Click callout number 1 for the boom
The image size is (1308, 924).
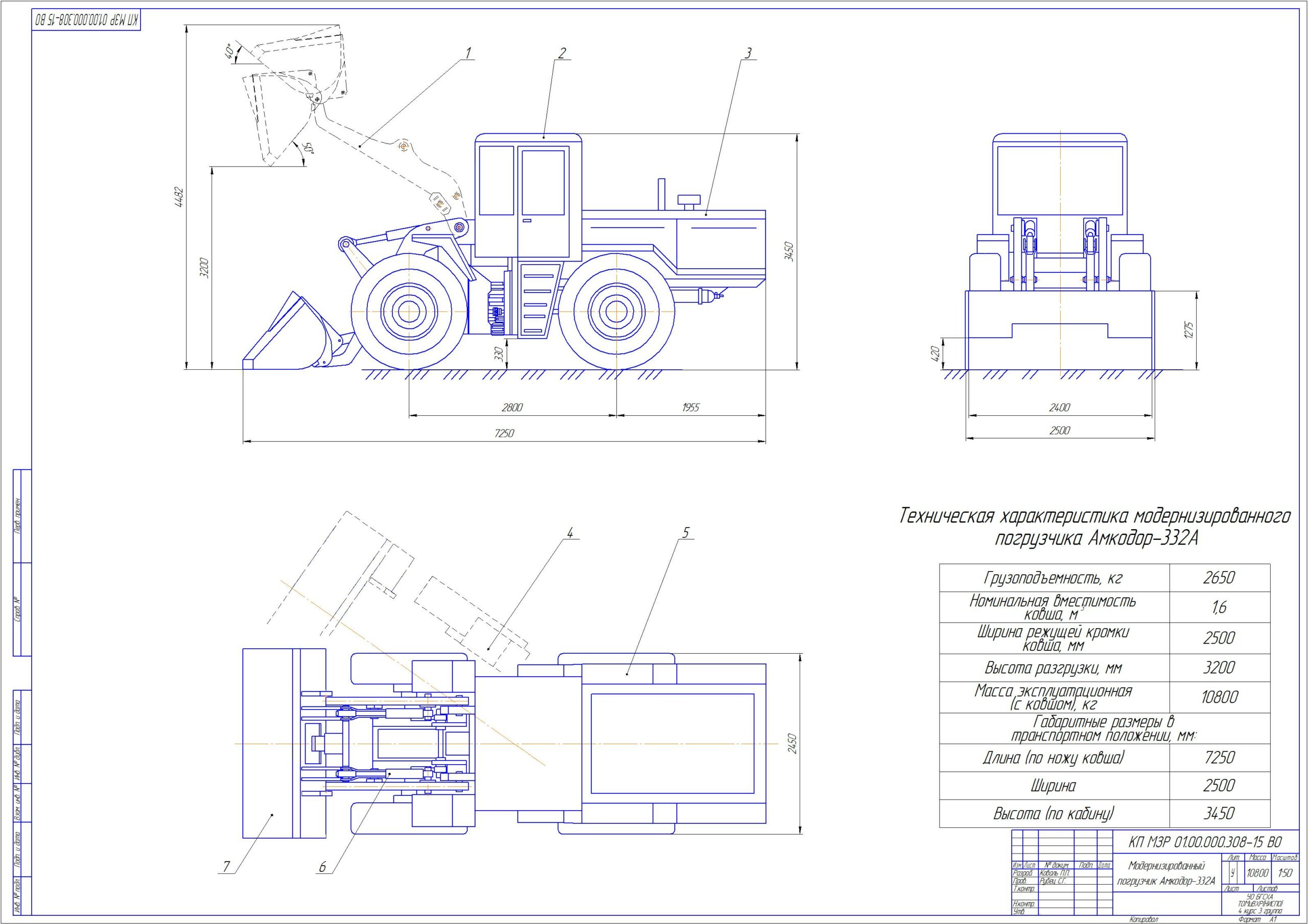469,53
